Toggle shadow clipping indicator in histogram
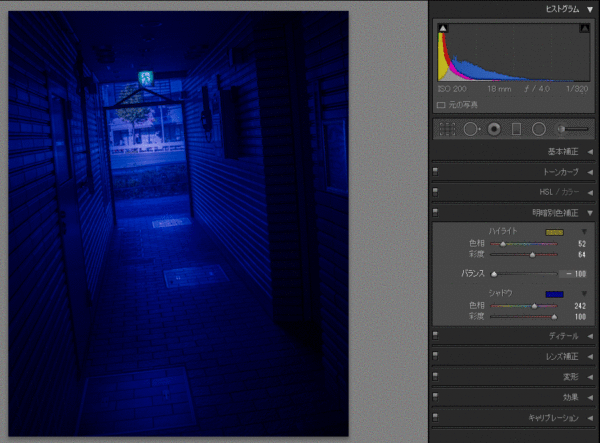 point(443,28)
